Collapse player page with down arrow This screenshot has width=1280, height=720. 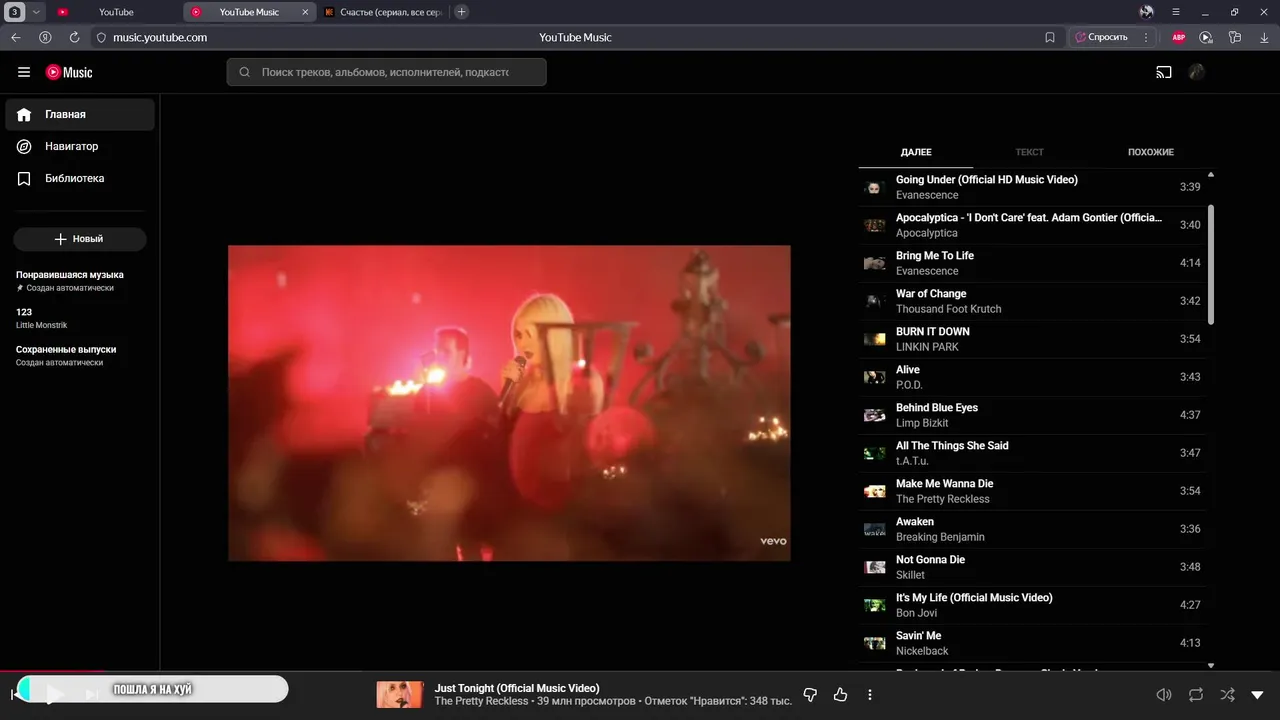pos(1258,694)
